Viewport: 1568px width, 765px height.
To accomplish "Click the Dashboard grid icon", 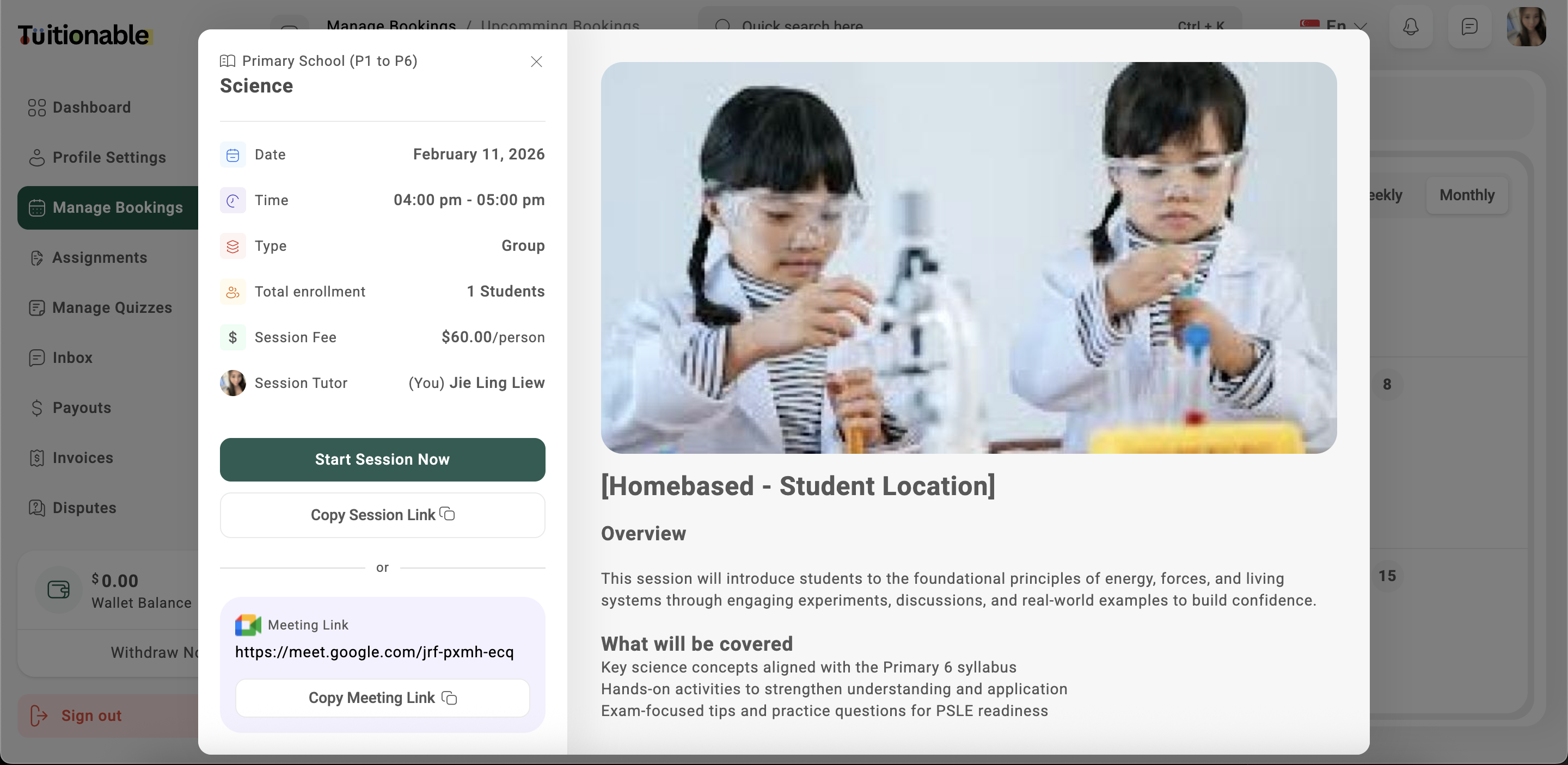I will pos(36,108).
